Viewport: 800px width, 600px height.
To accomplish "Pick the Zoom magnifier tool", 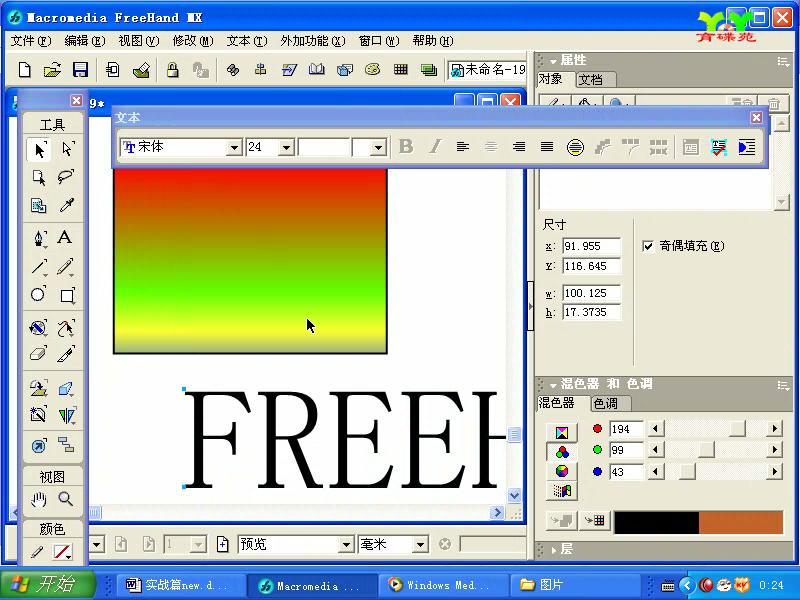I will click(66, 498).
